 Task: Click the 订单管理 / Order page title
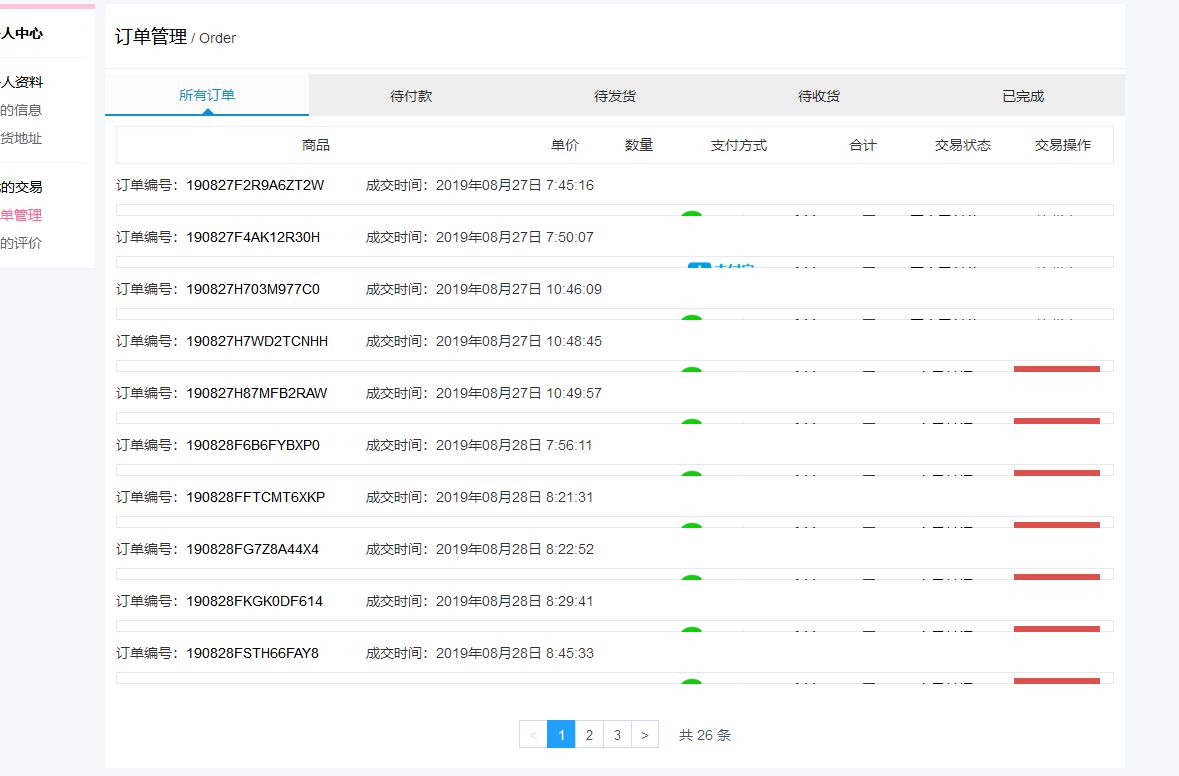tap(175, 37)
